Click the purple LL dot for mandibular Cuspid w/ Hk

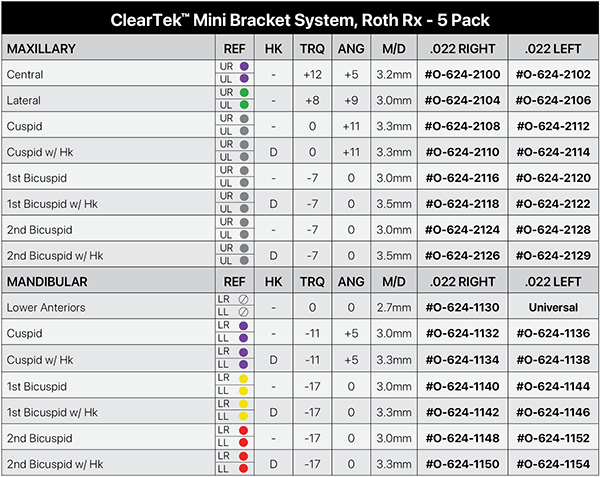point(243,365)
